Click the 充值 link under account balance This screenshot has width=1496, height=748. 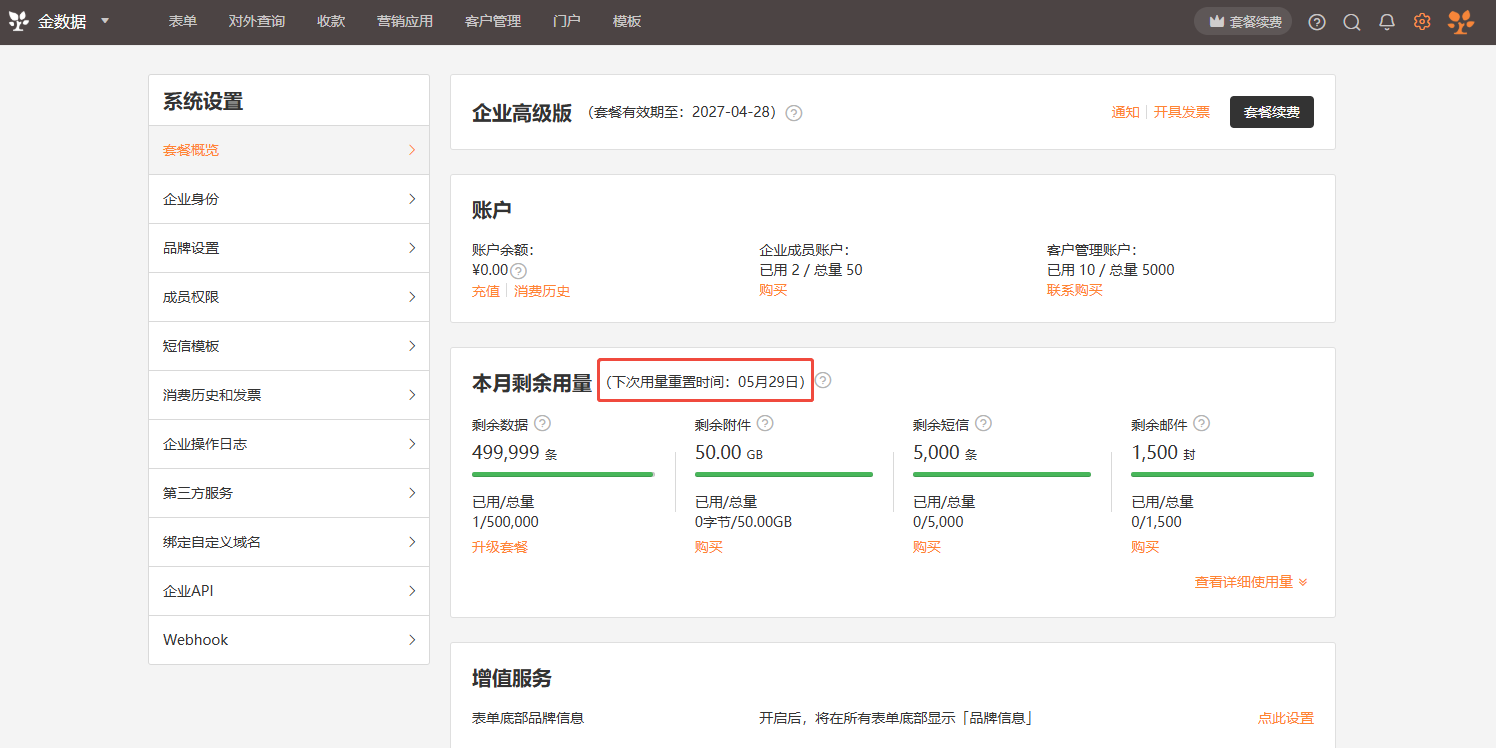486,291
